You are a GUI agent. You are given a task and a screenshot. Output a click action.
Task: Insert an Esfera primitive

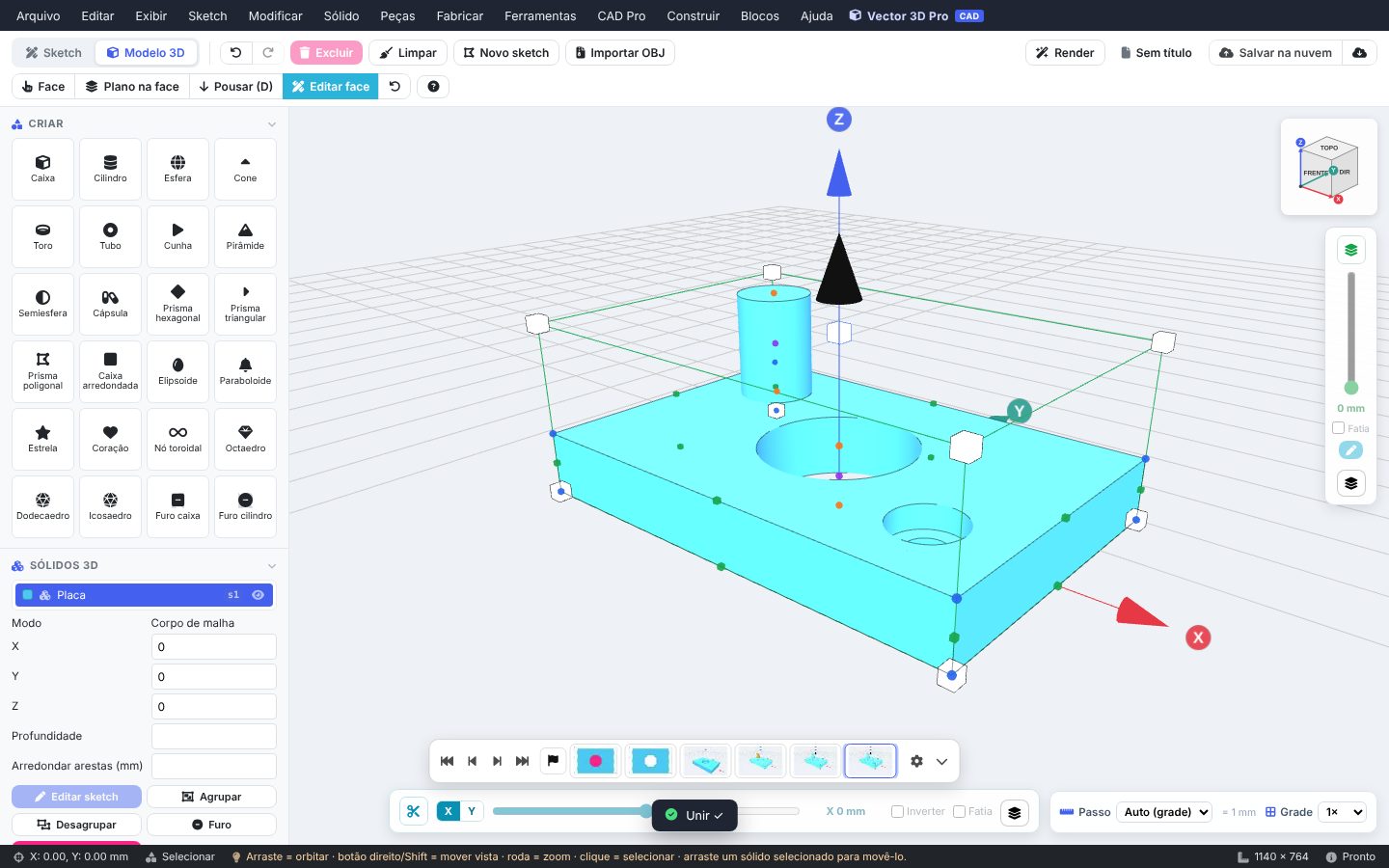coord(177,169)
